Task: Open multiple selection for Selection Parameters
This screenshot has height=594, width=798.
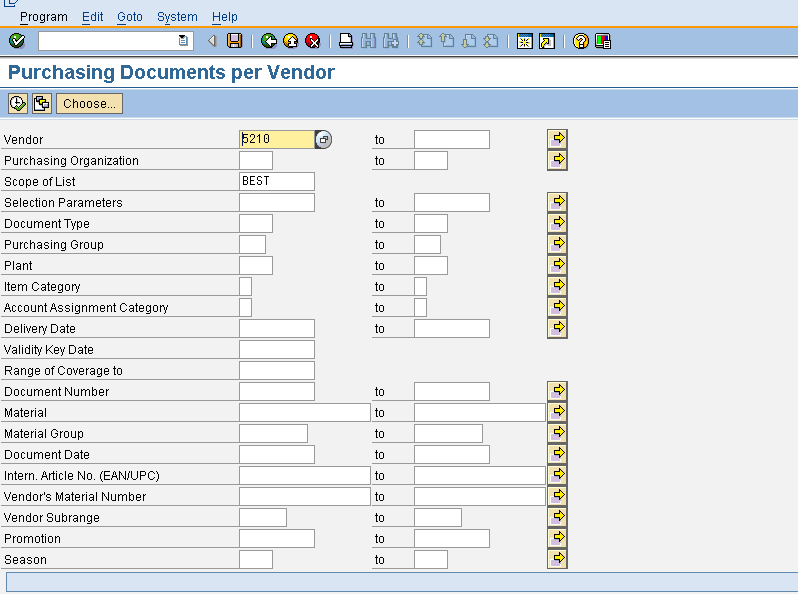Action: coord(557,202)
